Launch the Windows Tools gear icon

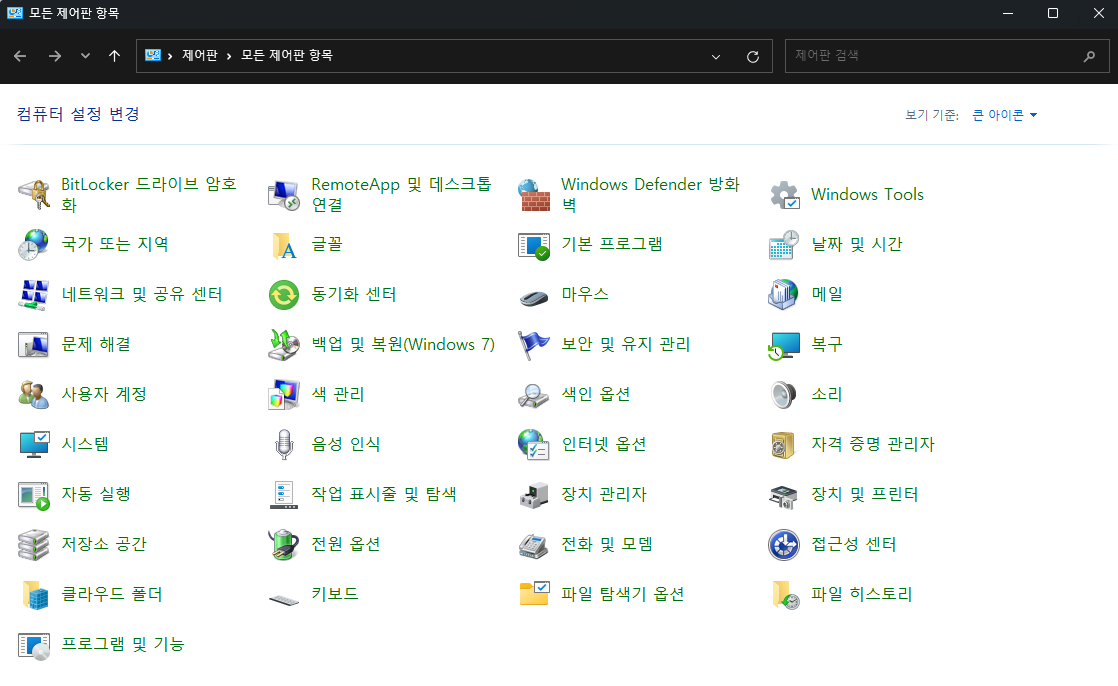(784, 195)
